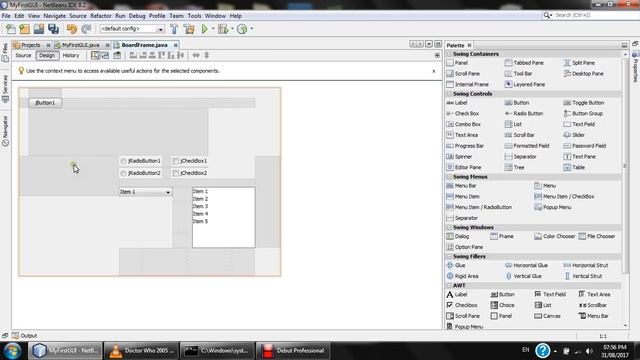Pick the Progress Bar palette component
The width and height of the screenshot is (640, 360).
tap(465, 146)
